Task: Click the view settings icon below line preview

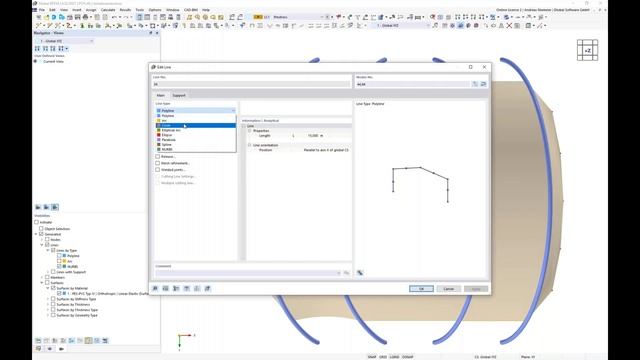Action: click(360, 273)
